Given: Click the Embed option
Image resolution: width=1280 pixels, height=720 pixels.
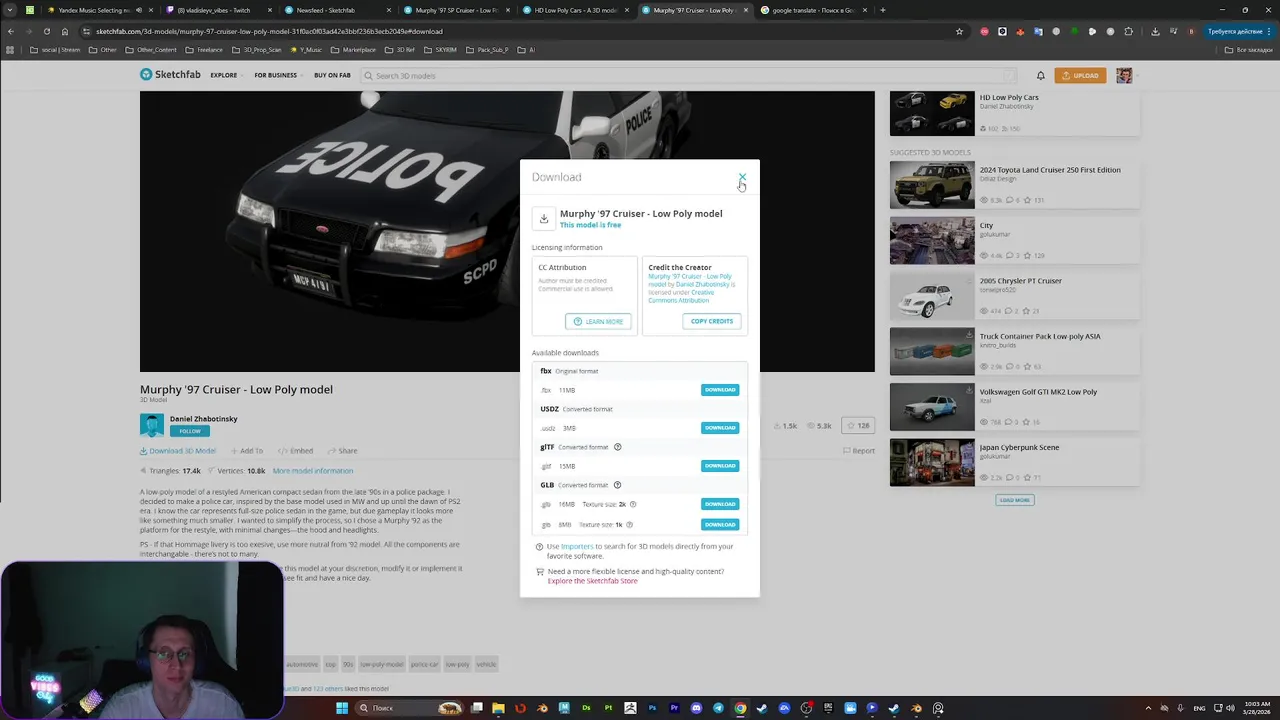Looking at the screenshot, I should (x=296, y=451).
